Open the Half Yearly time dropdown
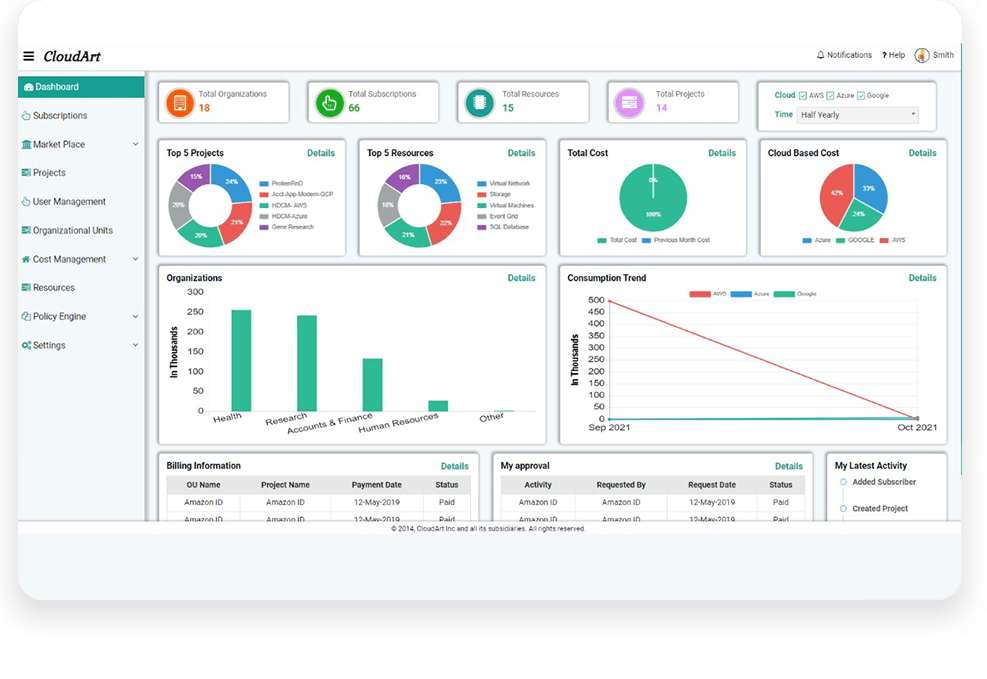Viewport: 987px width, 679px height. click(x=857, y=115)
